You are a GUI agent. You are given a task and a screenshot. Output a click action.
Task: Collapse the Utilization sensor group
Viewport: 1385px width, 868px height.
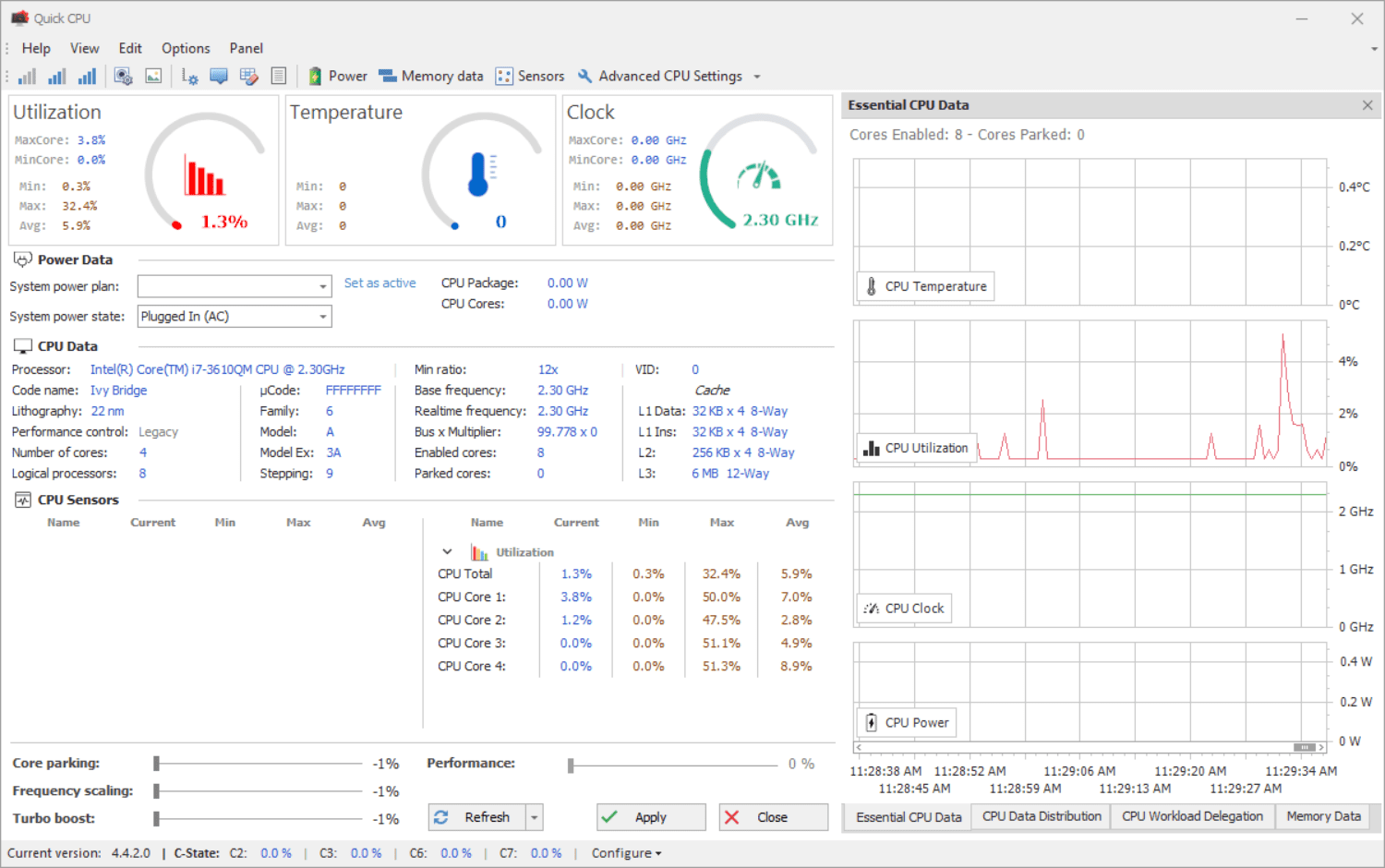coord(447,552)
